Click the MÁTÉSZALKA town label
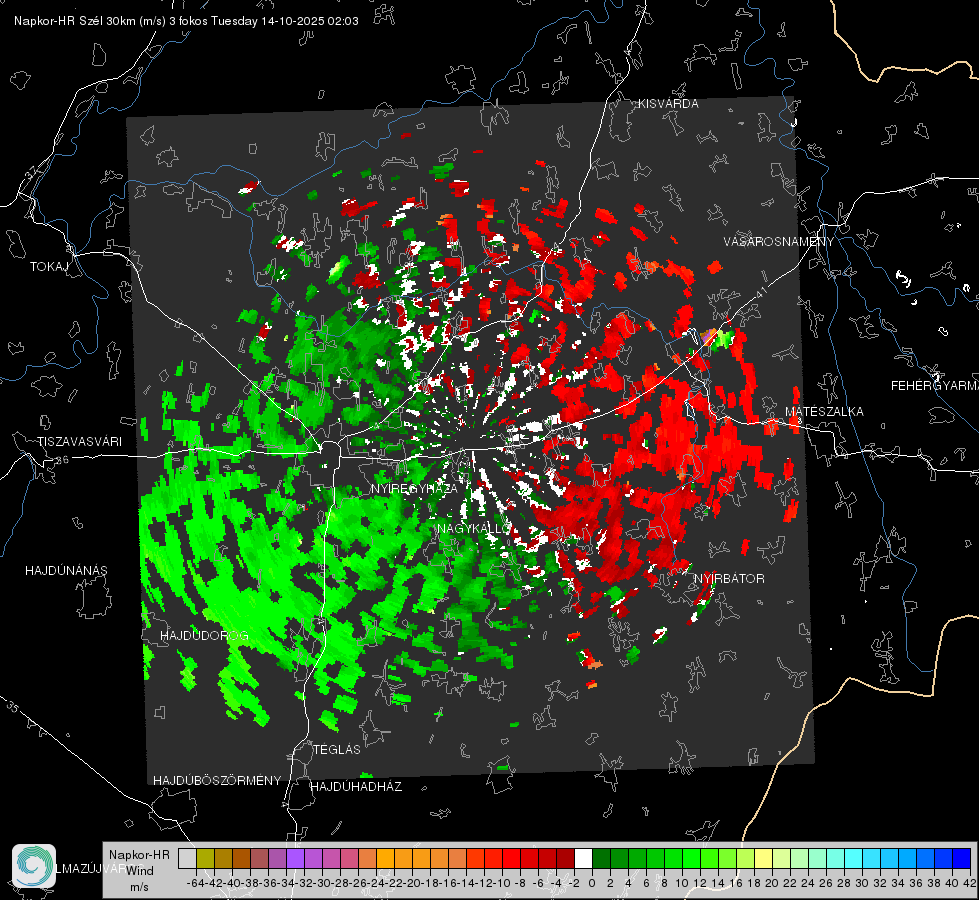 (x=824, y=412)
